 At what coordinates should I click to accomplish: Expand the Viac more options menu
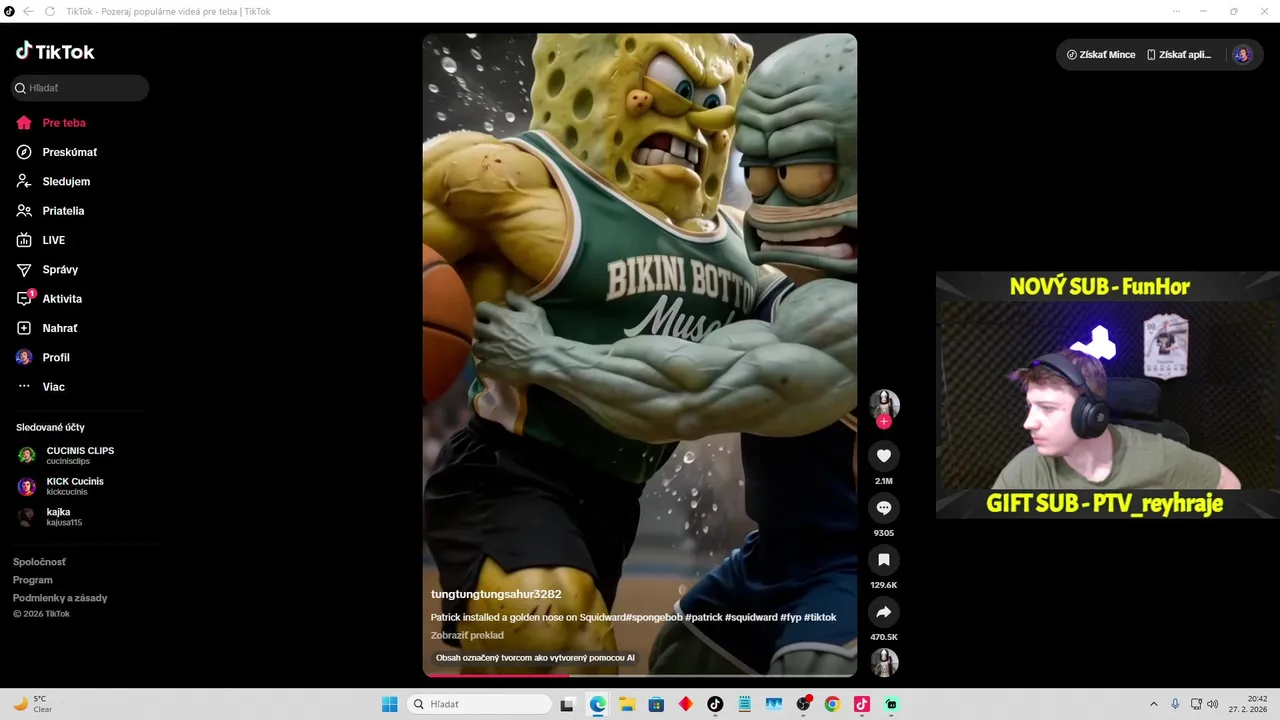(x=41, y=386)
